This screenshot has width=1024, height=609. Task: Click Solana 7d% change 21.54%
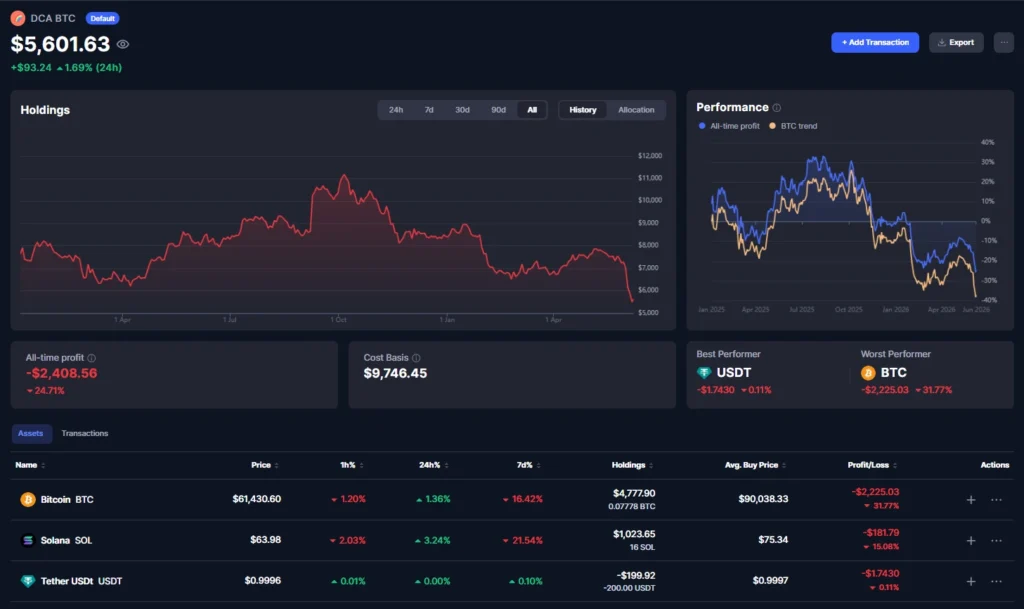pos(522,540)
